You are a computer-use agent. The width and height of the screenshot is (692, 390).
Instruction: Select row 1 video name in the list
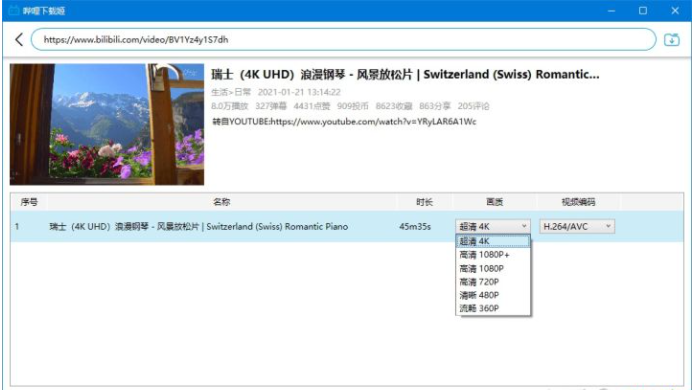point(199,227)
